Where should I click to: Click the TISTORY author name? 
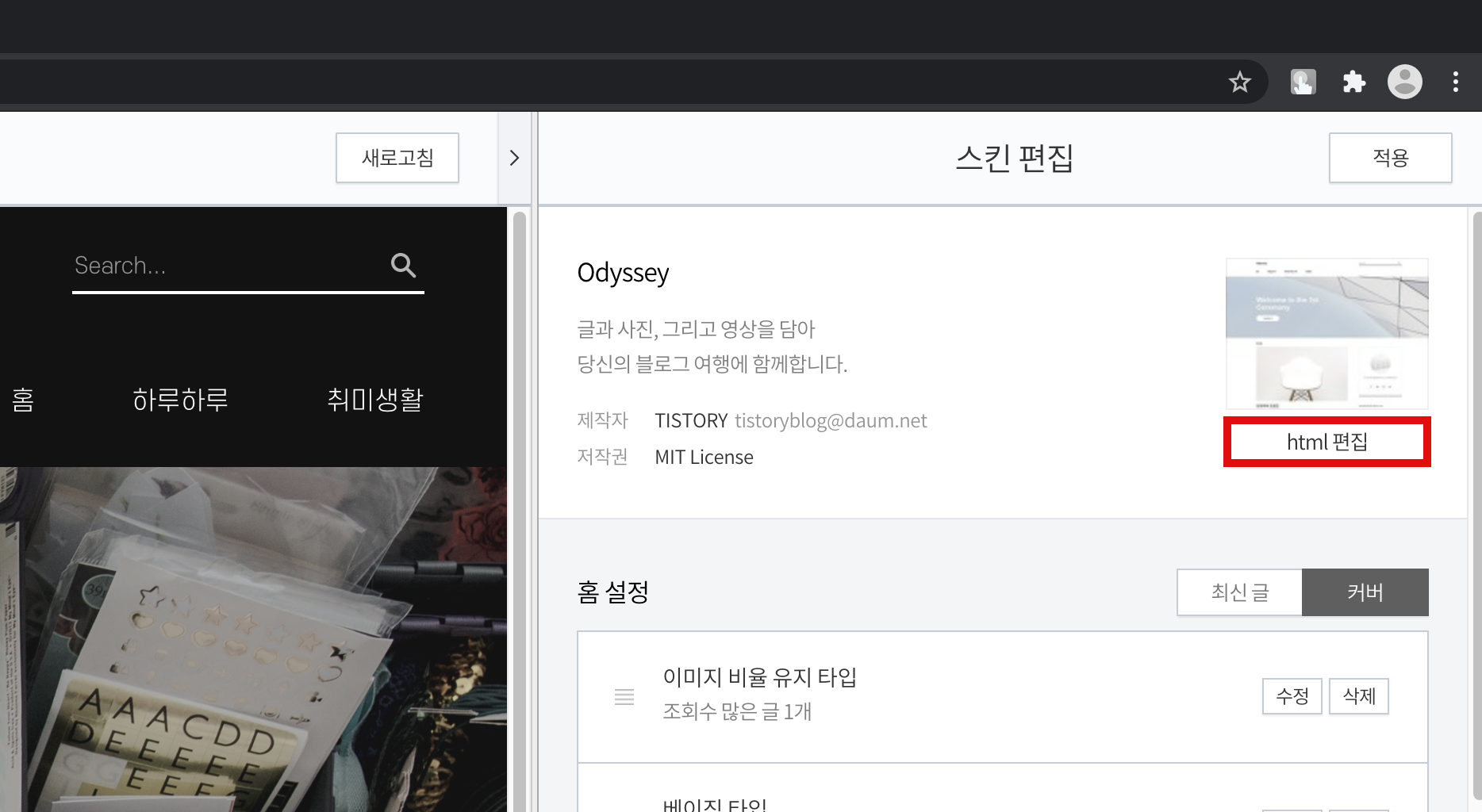691,420
